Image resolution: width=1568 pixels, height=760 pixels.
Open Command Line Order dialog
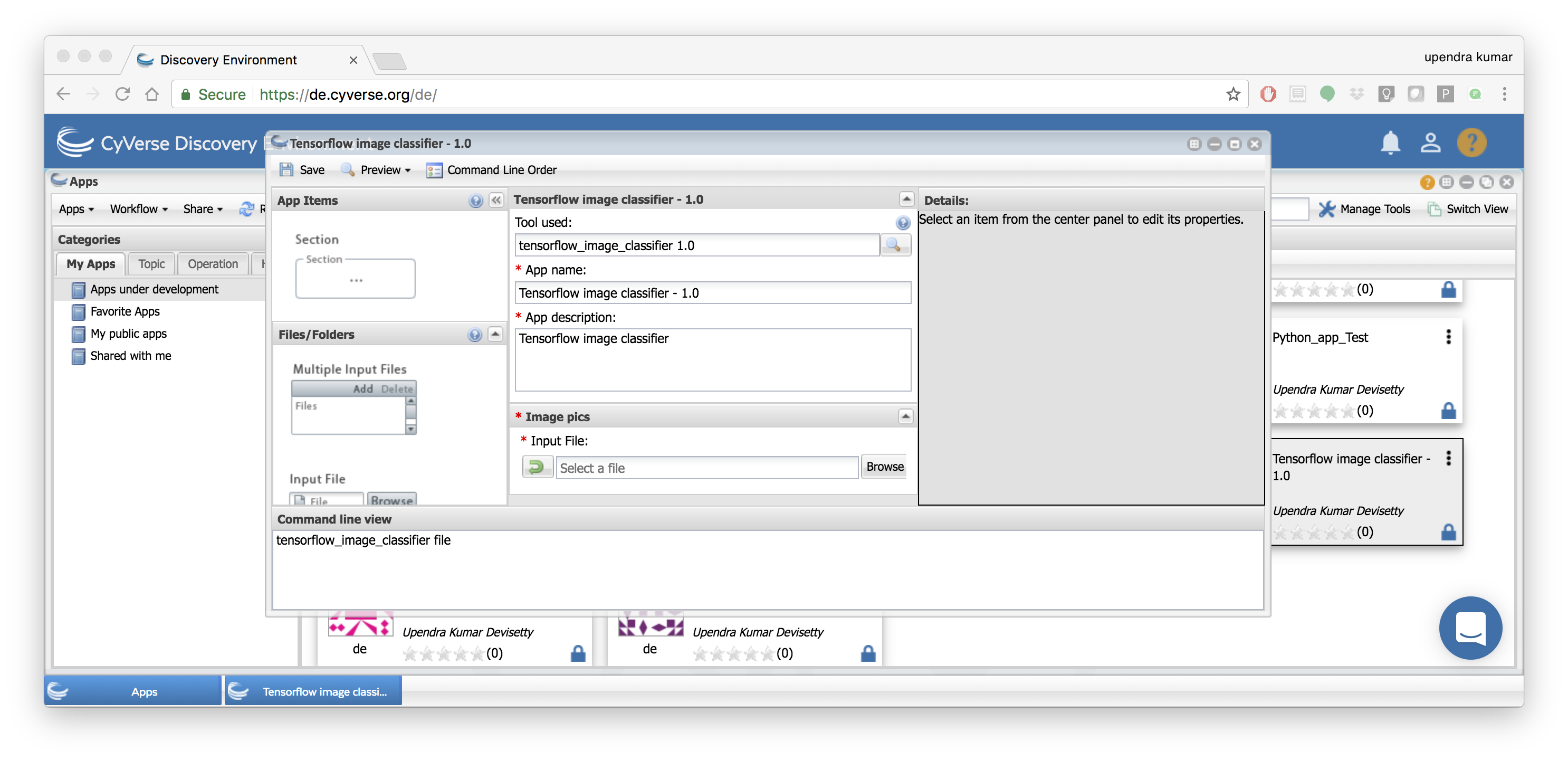coord(491,170)
